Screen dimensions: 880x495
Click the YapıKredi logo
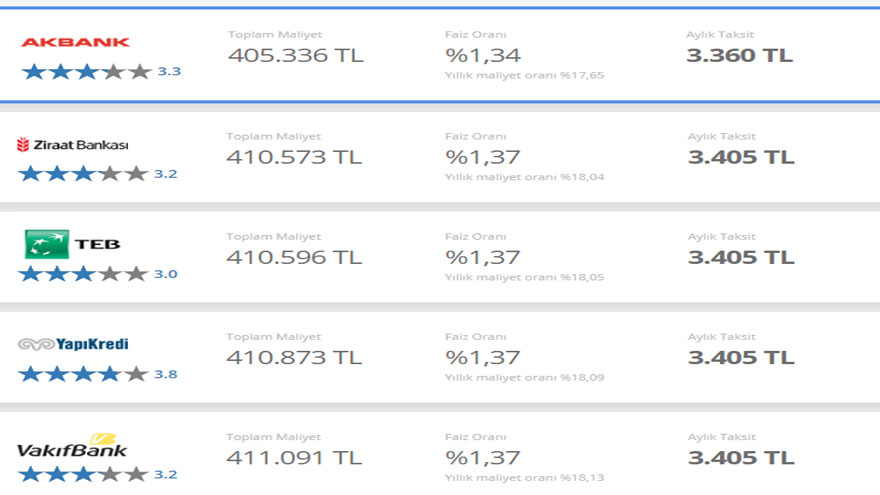coord(73,344)
